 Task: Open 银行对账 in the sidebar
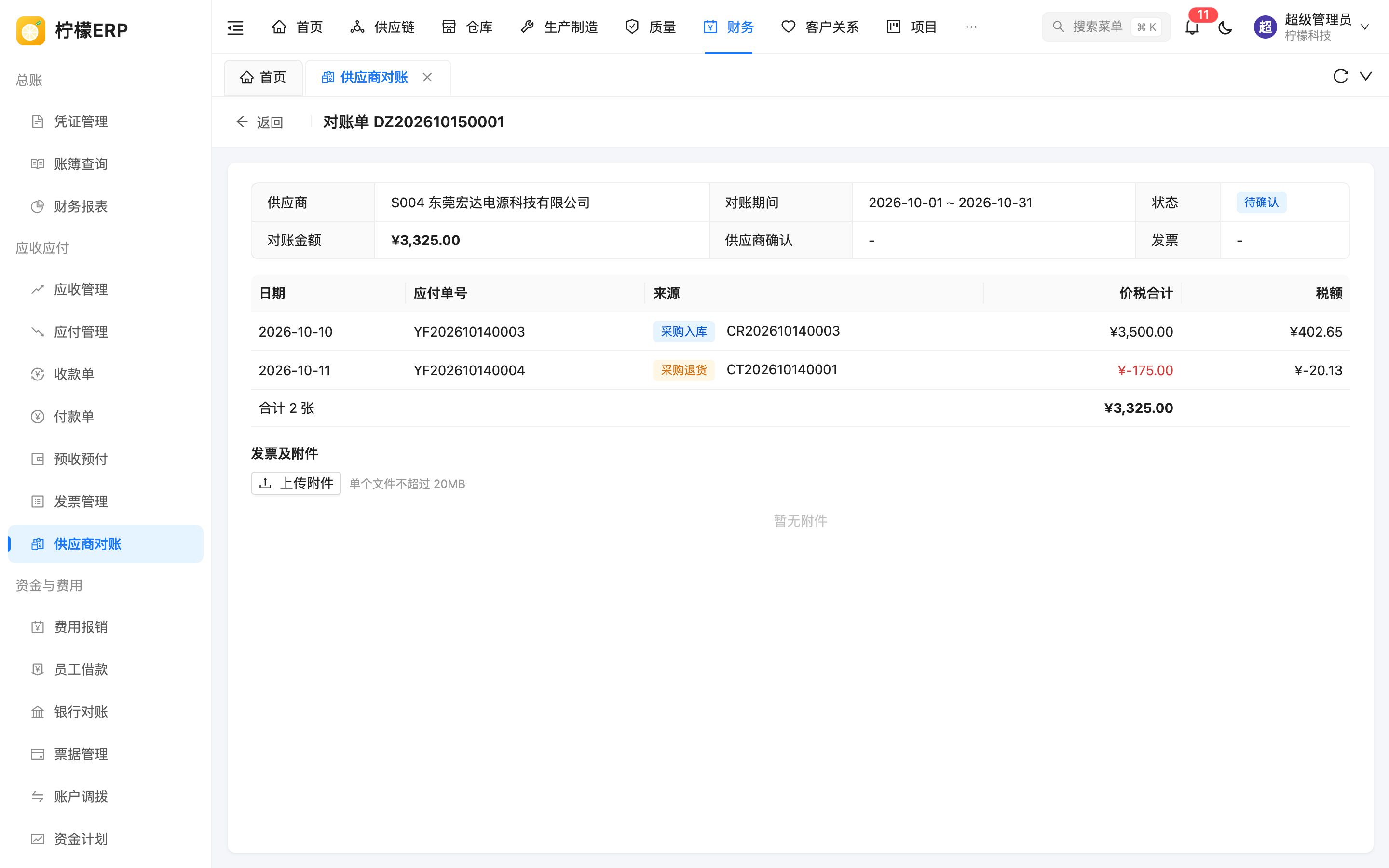pos(106,712)
